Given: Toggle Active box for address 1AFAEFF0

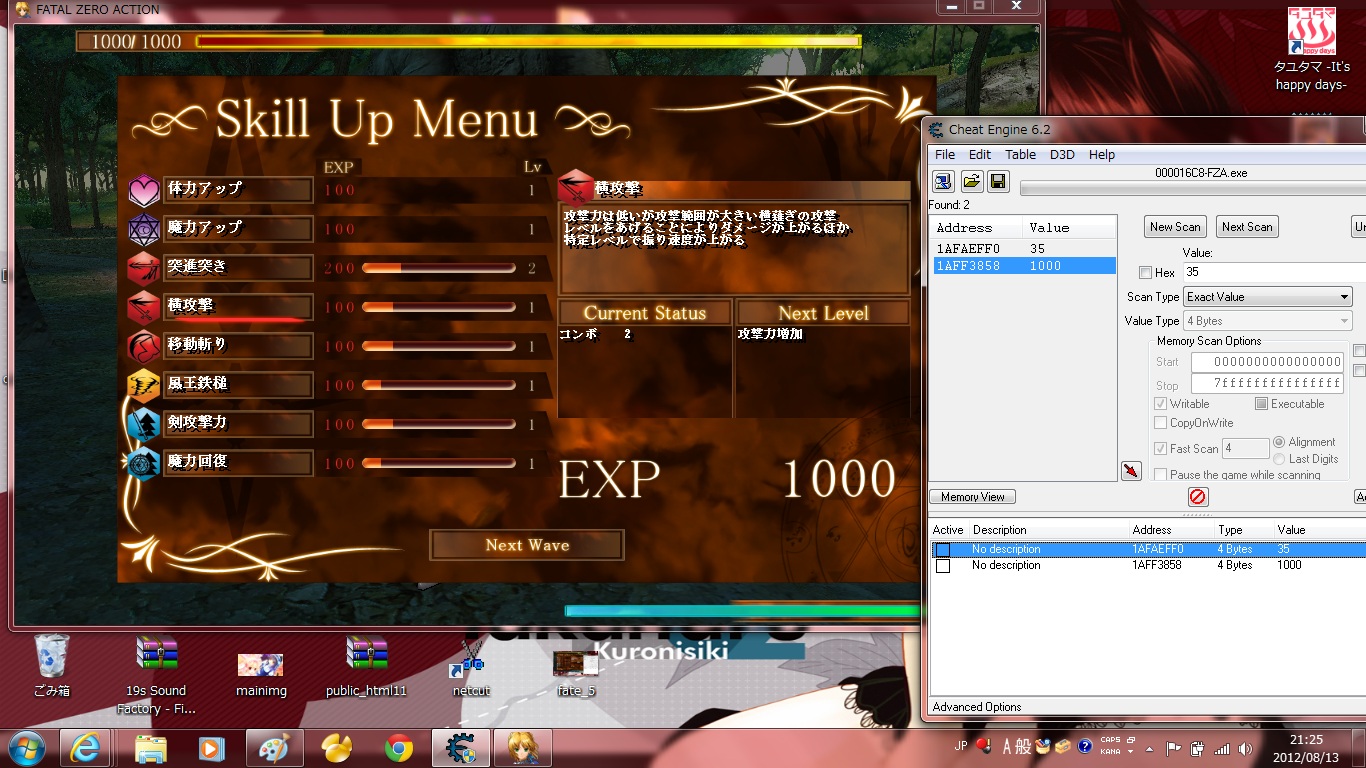Looking at the screenshot, I should [x=942, y=549].
